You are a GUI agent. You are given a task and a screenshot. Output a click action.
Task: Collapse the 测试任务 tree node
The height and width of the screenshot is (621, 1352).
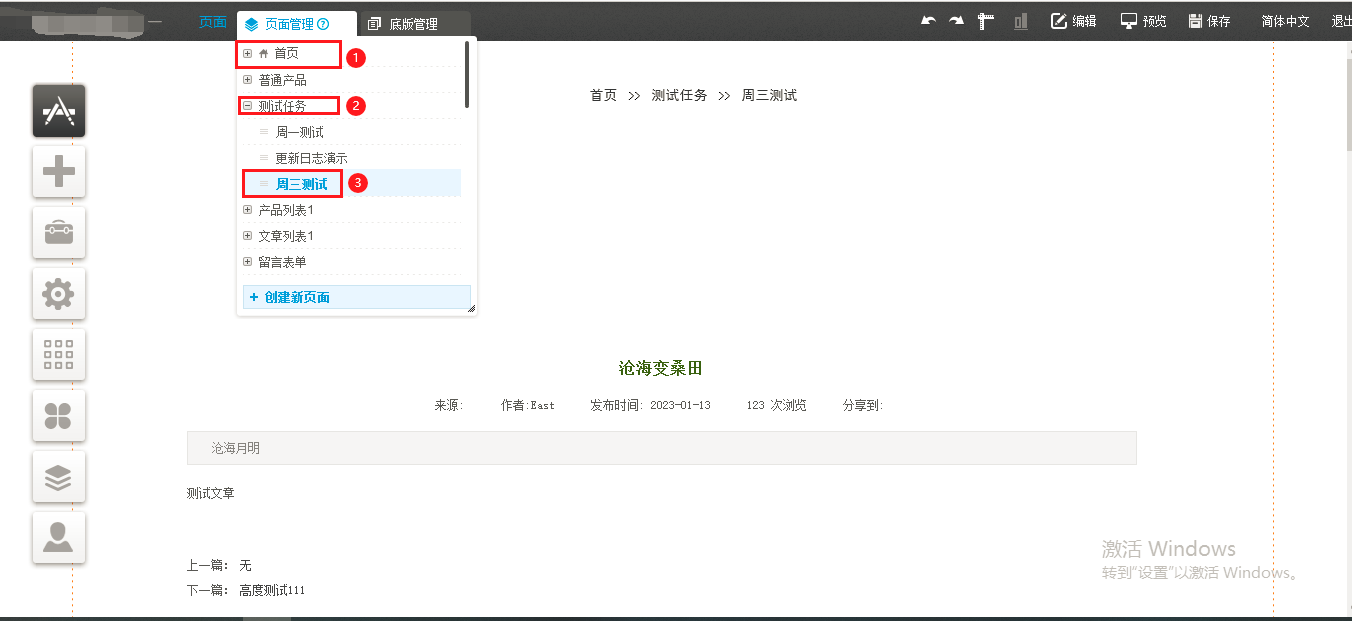248,106
